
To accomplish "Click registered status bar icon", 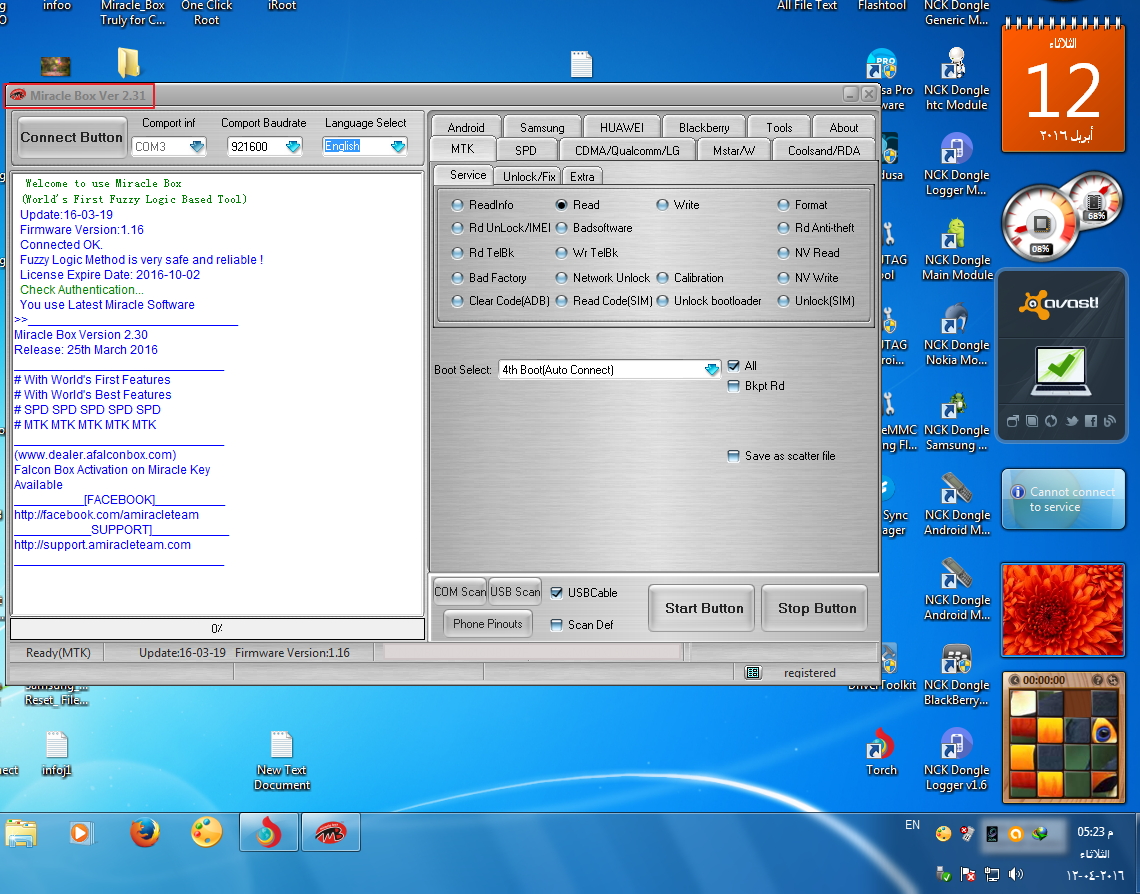I will coord(753,673).
